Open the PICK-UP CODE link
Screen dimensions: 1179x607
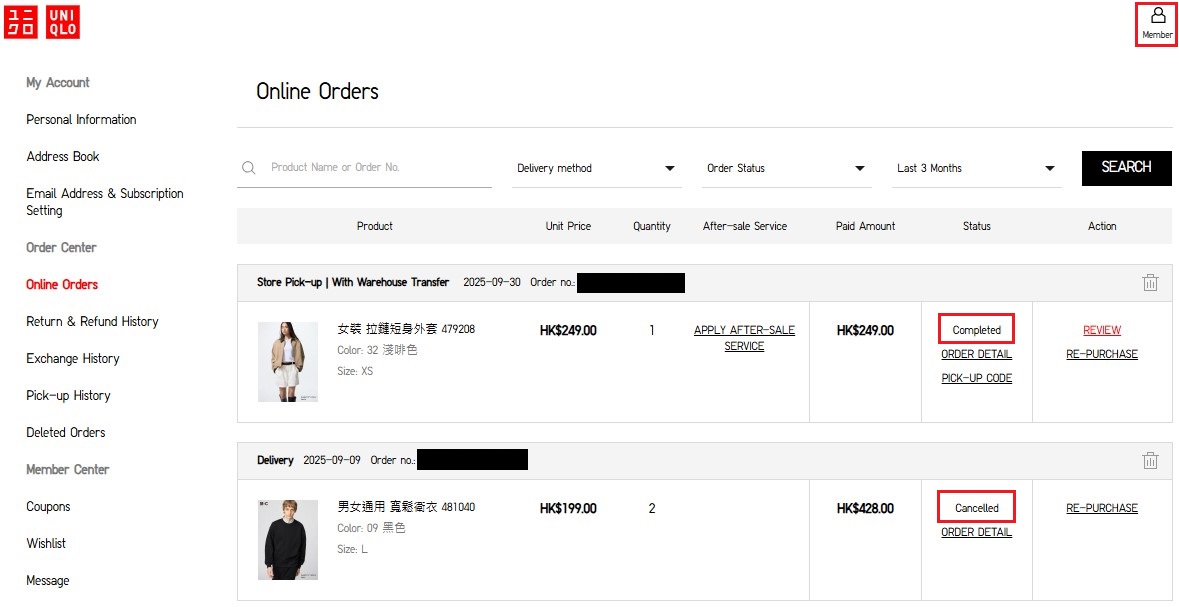pos(976,378)
